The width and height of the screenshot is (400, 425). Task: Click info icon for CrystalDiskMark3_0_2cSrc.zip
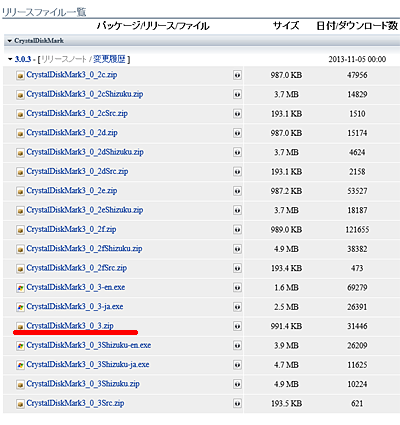237,114
